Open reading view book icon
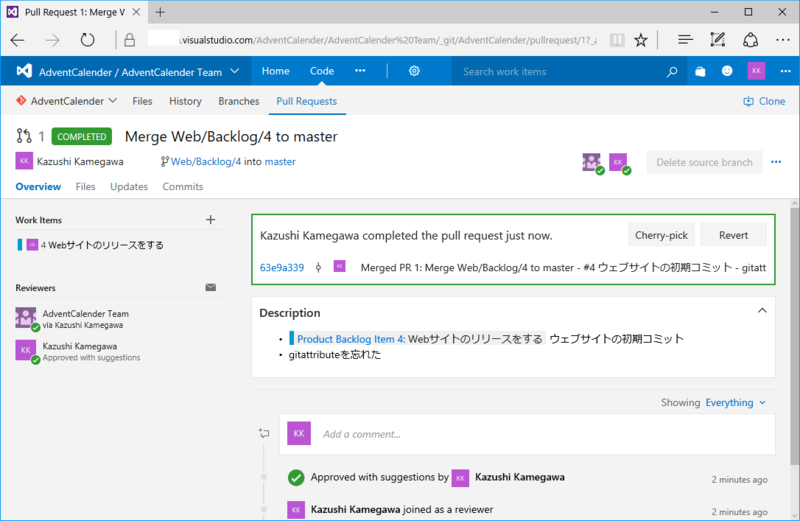The height and width of the screenshot is (521, 800). click(x=617, y=40)
